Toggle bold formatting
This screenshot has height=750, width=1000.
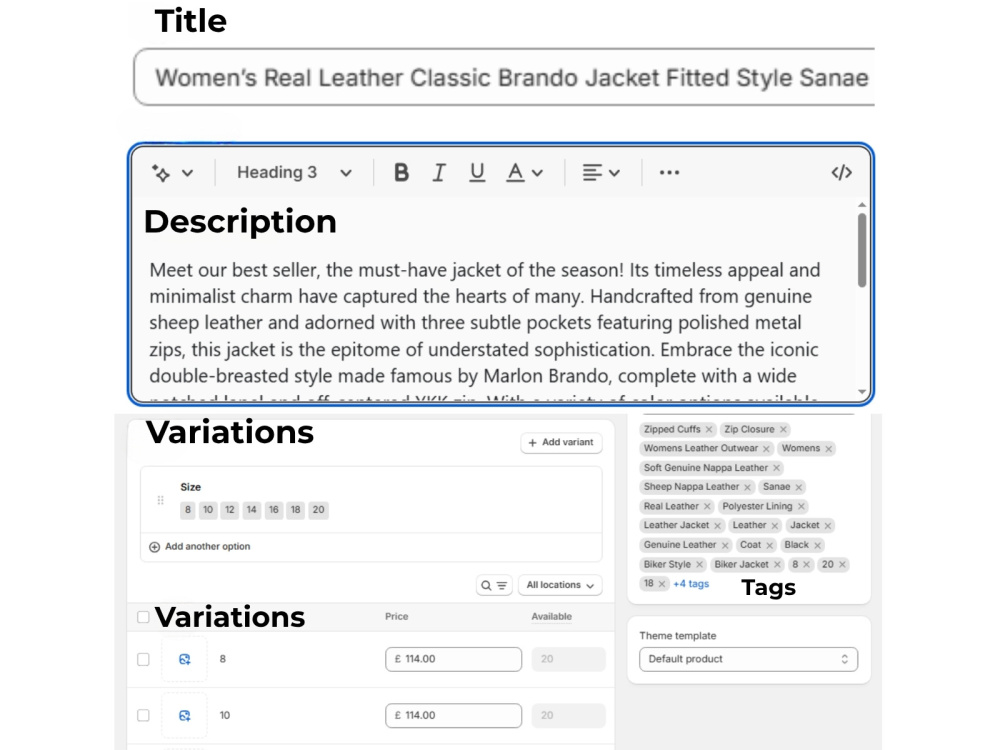[401, 173]
